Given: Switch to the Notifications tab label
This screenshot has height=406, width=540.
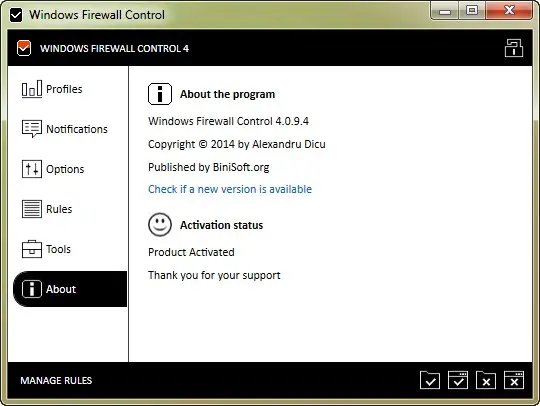Looking at the screenshot, I should [77, 129].
